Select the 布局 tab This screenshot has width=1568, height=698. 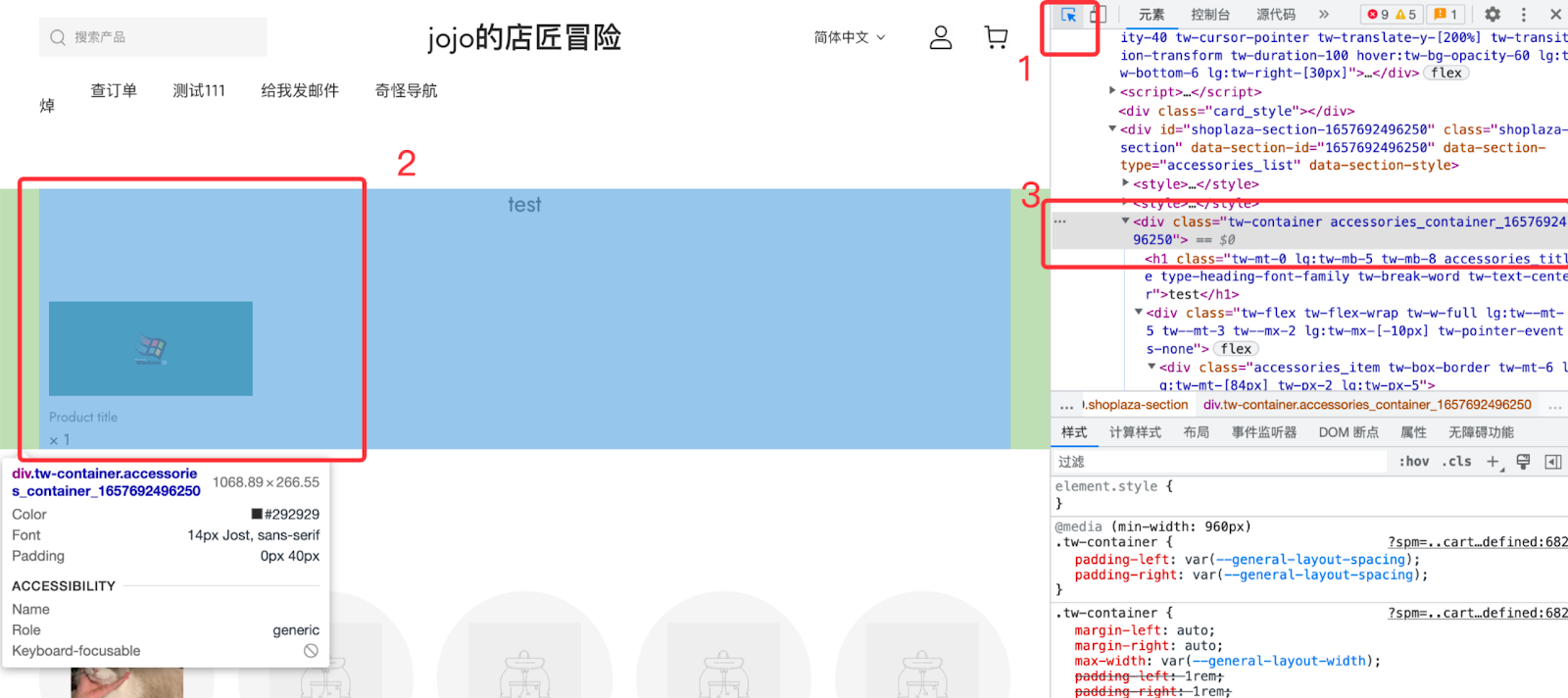tap(1196, 432)
